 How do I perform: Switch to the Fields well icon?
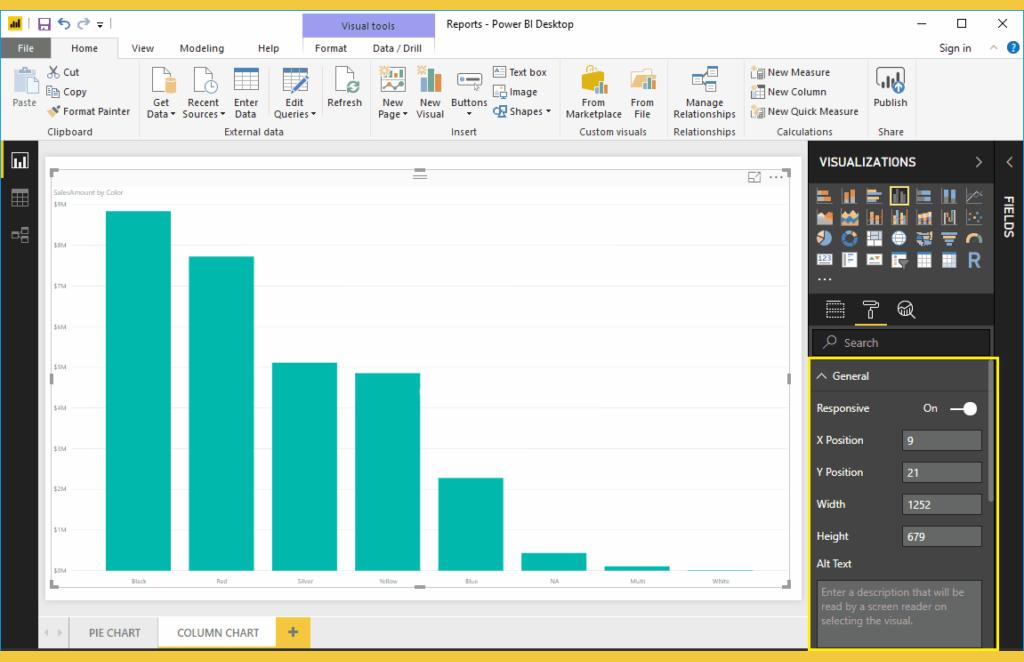(835, 309)
